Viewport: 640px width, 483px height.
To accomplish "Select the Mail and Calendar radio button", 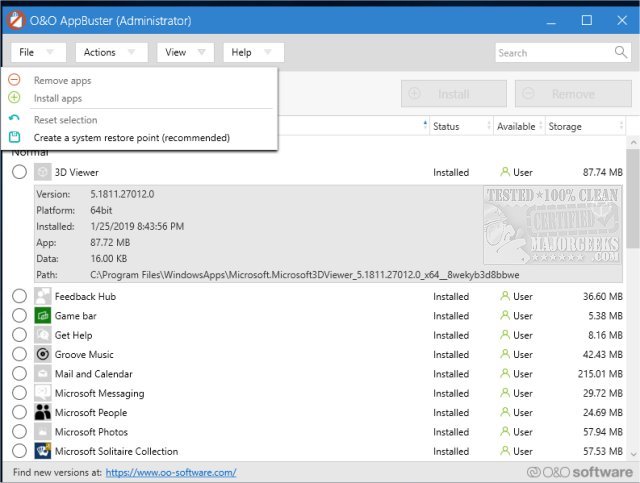I will pos(19,374).
